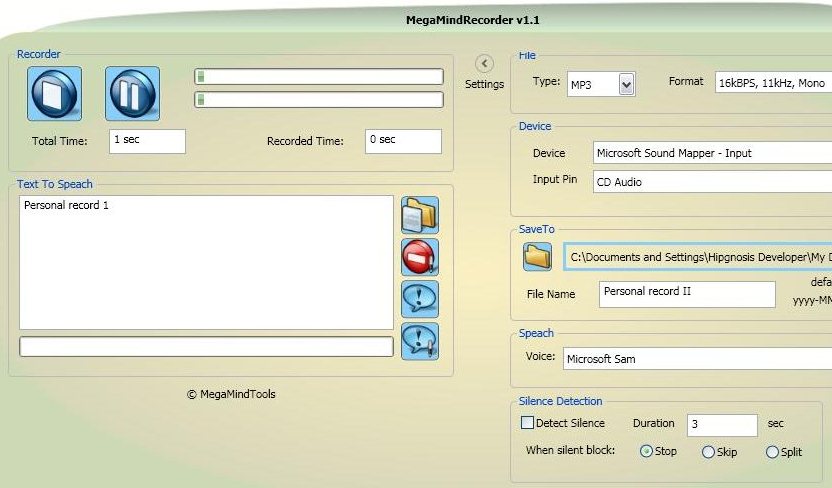
Task: Click the silence Duration field
Action: coord(722,425)
